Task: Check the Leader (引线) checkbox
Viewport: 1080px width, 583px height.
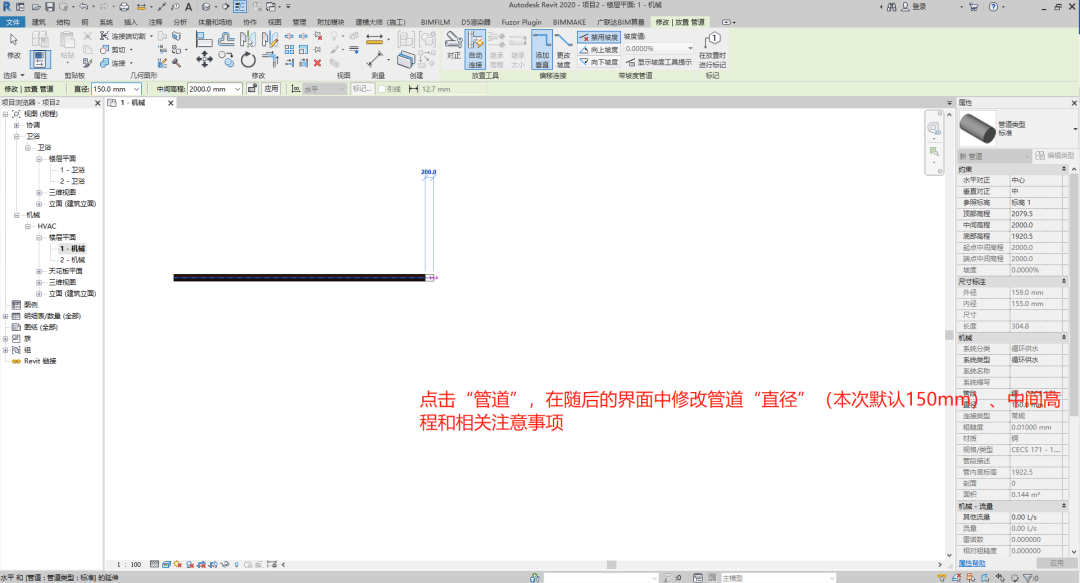Action: [382, 89]
